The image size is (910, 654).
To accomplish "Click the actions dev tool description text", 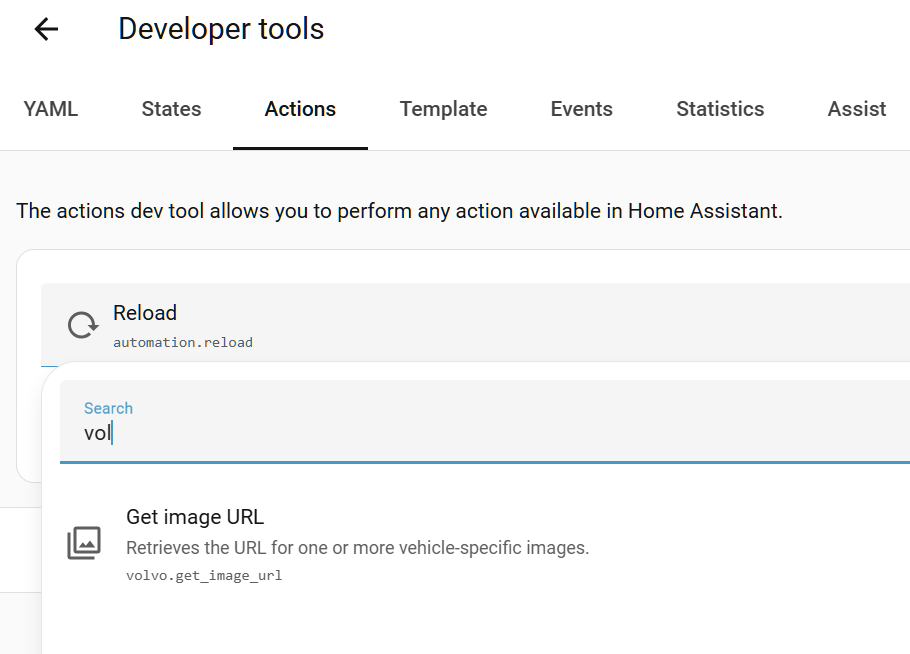I will pos(399,211).
